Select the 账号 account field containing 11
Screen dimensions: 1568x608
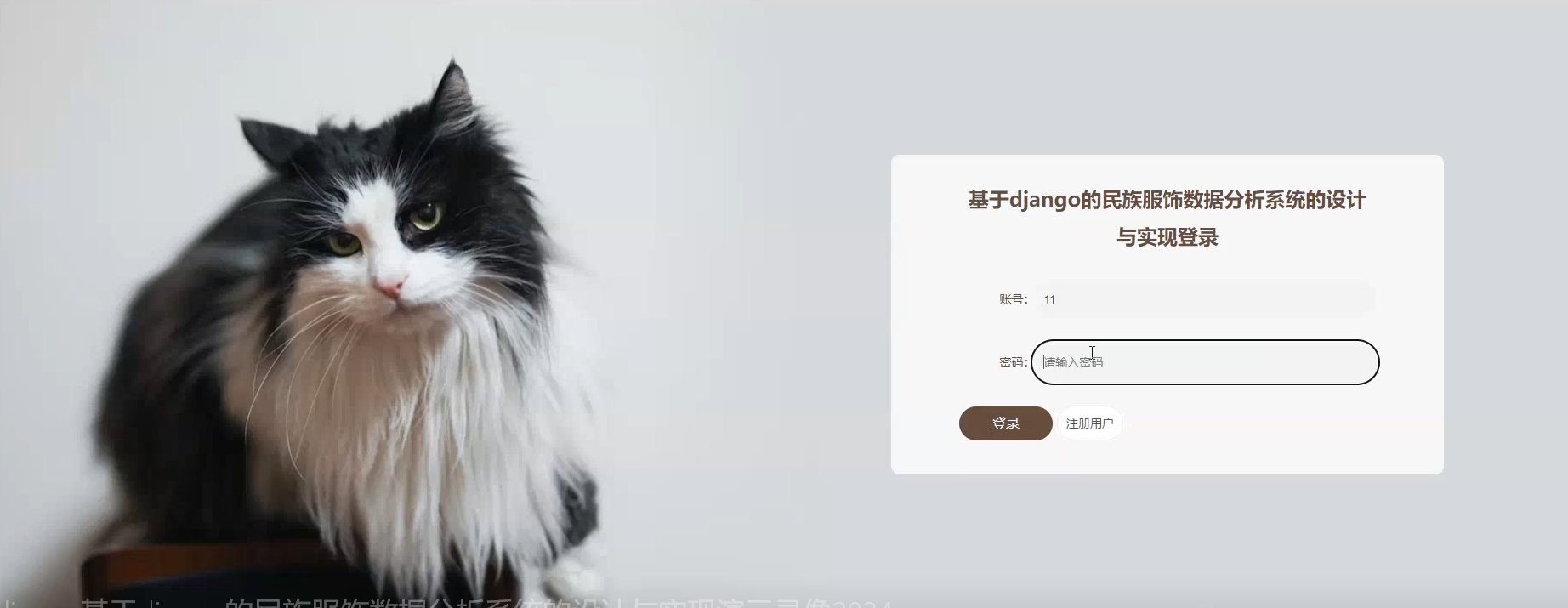(x=1205, y=299)
